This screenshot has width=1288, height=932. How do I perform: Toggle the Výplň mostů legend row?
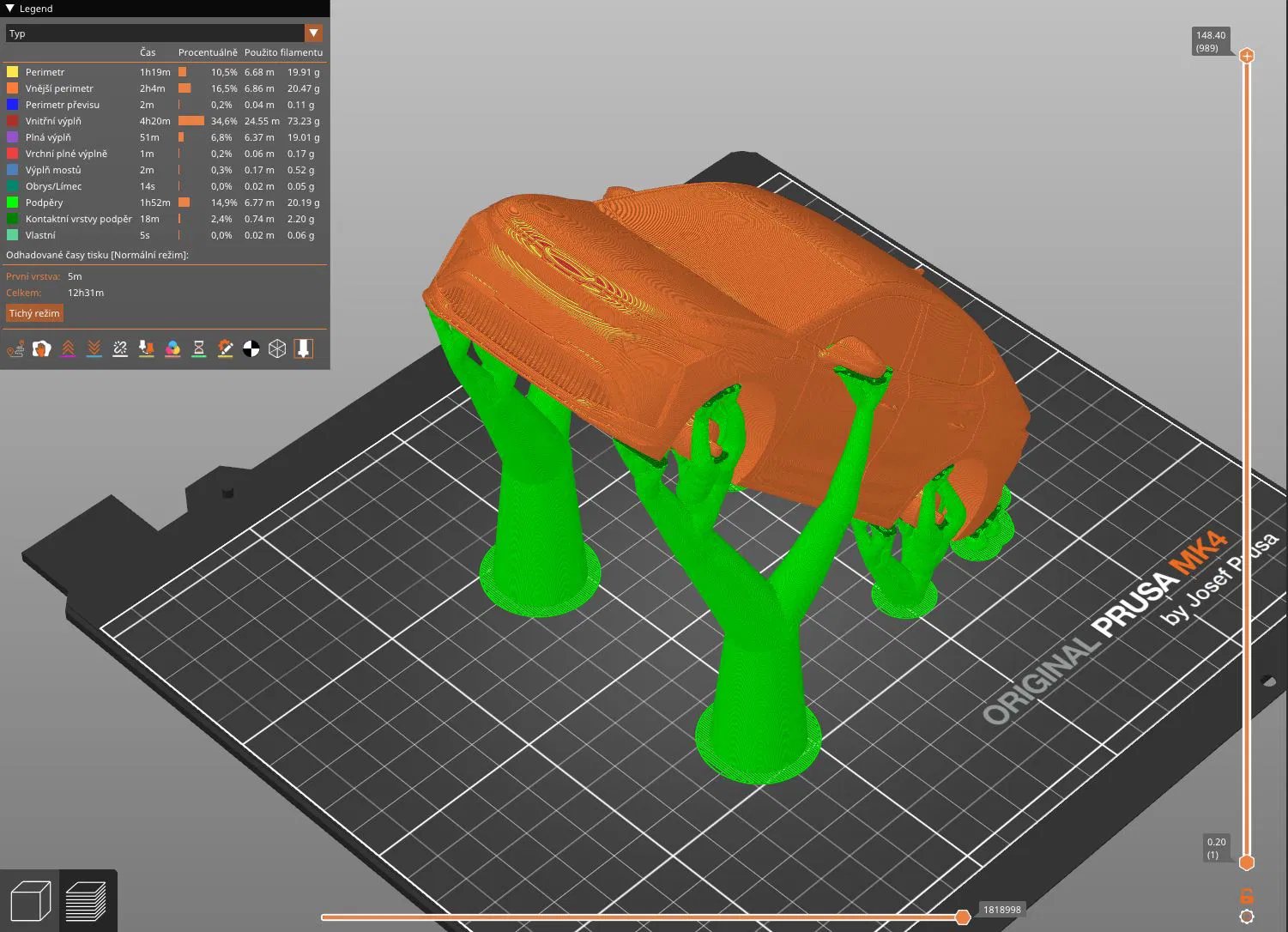tap(164, 170)
